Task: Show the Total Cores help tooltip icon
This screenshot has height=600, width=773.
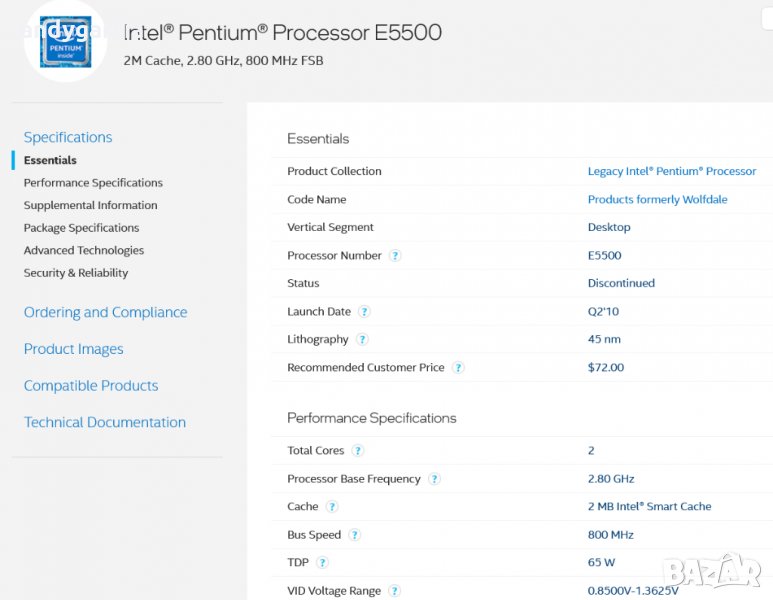Action: 358,451
